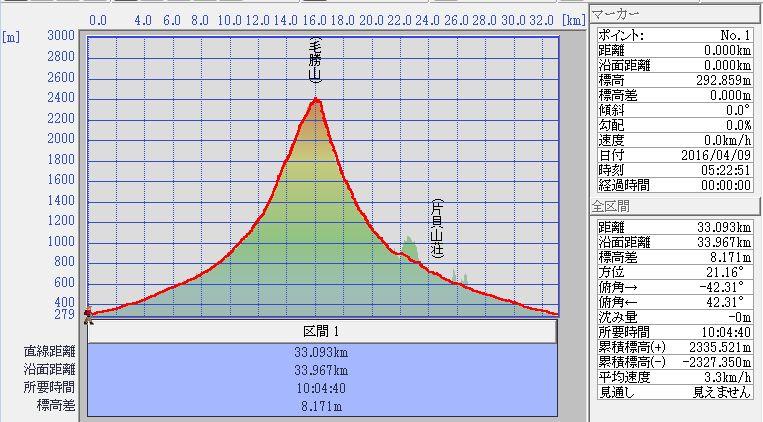Select the 平均速度 3.3km/h row
Screen dimensions: 763x422
pos(673,377)
